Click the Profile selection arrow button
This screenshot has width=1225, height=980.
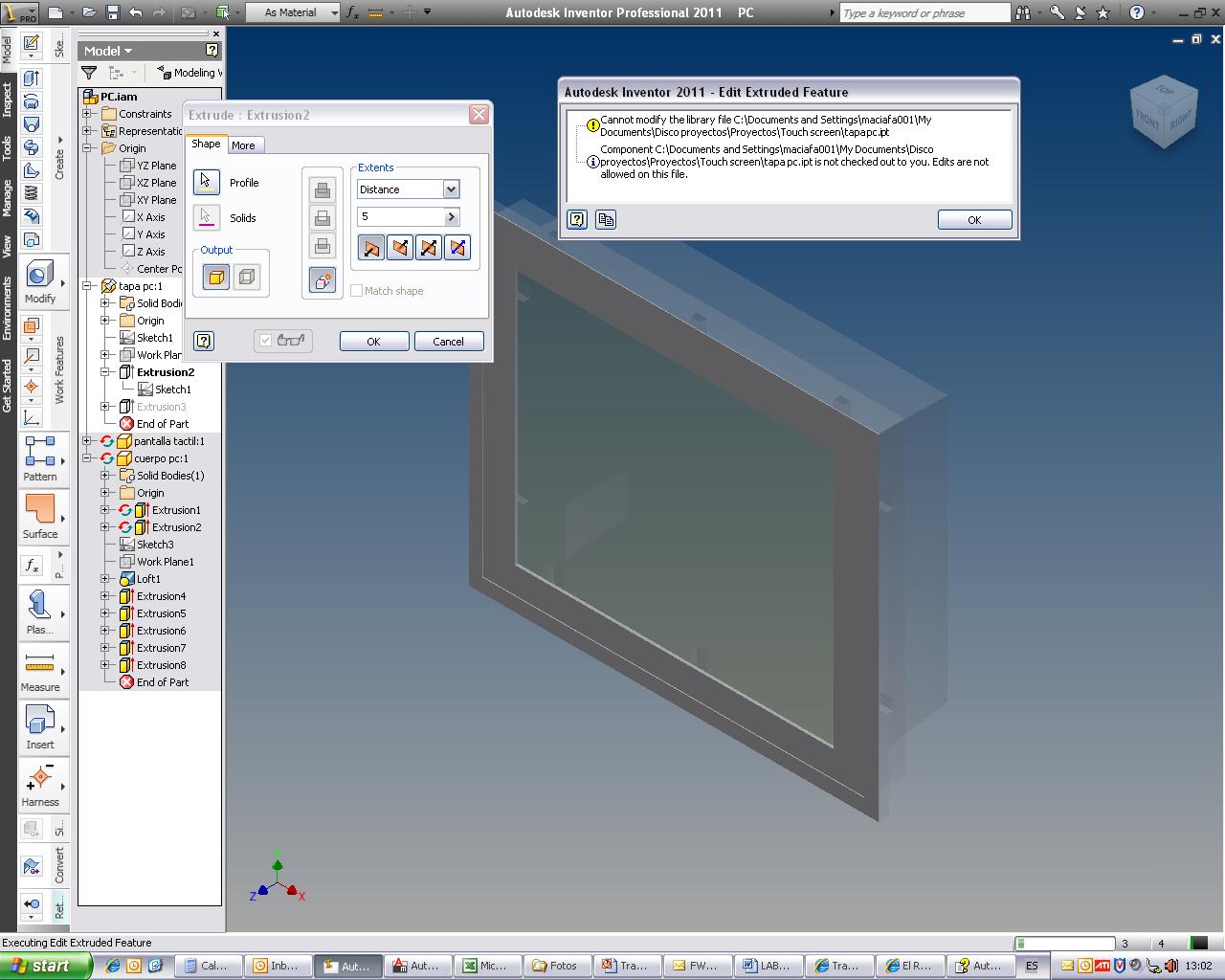tap(206, 182)
